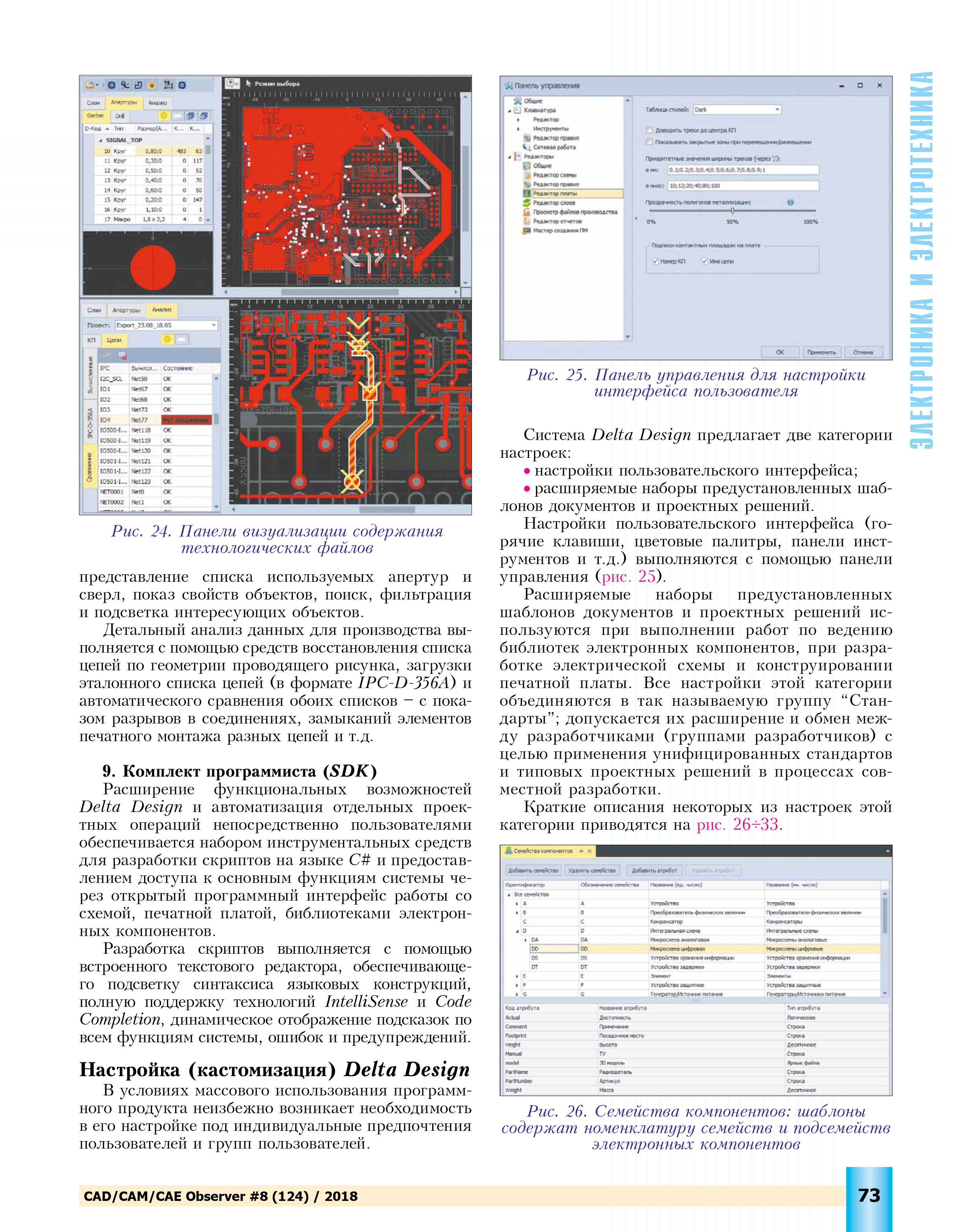
Task: Open the folder icon in the Gerber viewer toolbar
Action: pyautogui.click(x=91, y=85)
